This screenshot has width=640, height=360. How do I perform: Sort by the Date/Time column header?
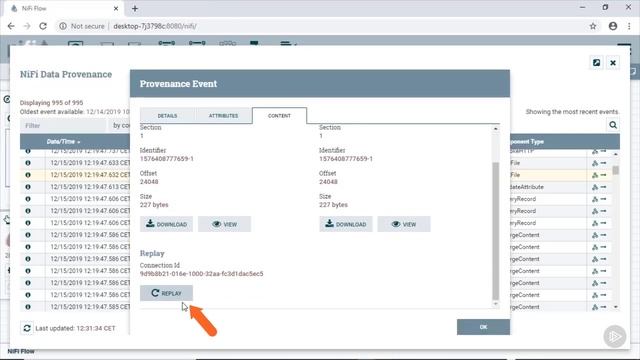click(x=63, y=142)
